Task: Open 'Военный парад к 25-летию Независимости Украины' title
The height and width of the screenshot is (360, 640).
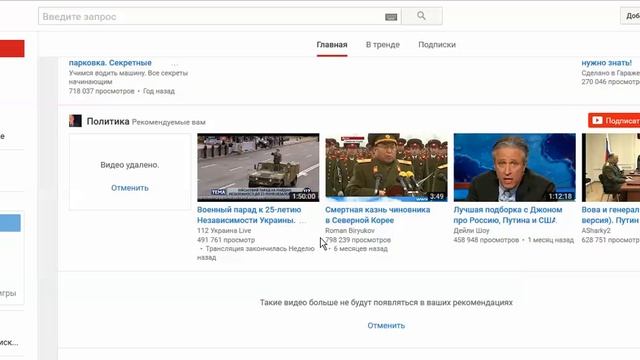Action: click(249, 215)
